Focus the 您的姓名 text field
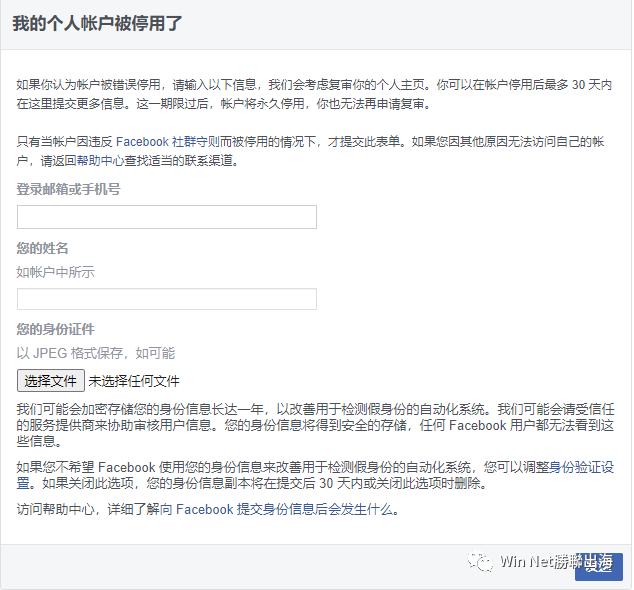 (x=167, y=299)
